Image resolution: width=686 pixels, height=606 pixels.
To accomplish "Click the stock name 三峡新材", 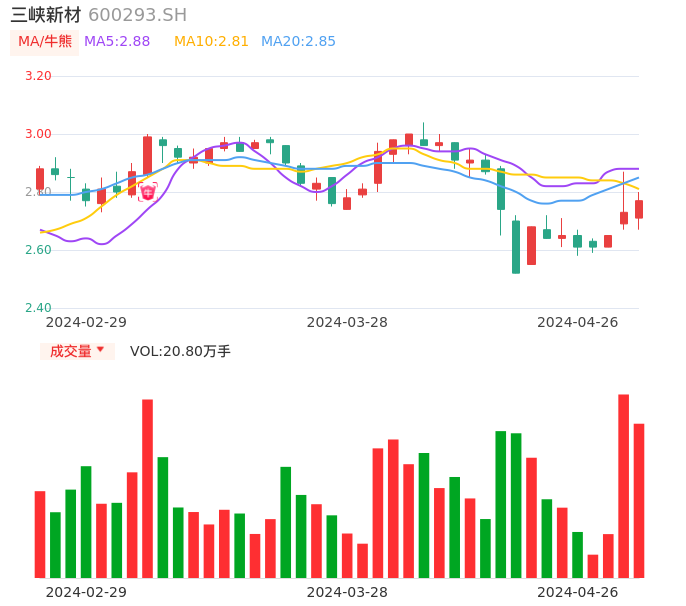I will 46,15.
